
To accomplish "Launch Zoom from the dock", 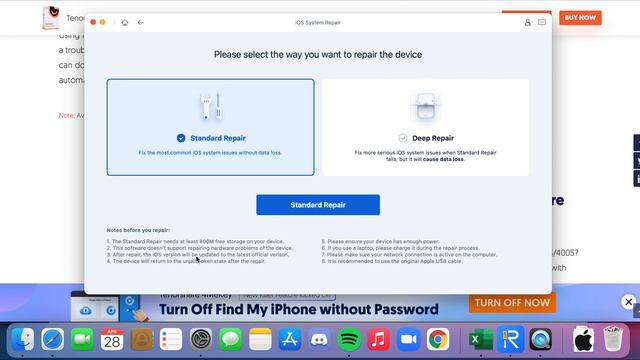I will (x=409, y=339).
